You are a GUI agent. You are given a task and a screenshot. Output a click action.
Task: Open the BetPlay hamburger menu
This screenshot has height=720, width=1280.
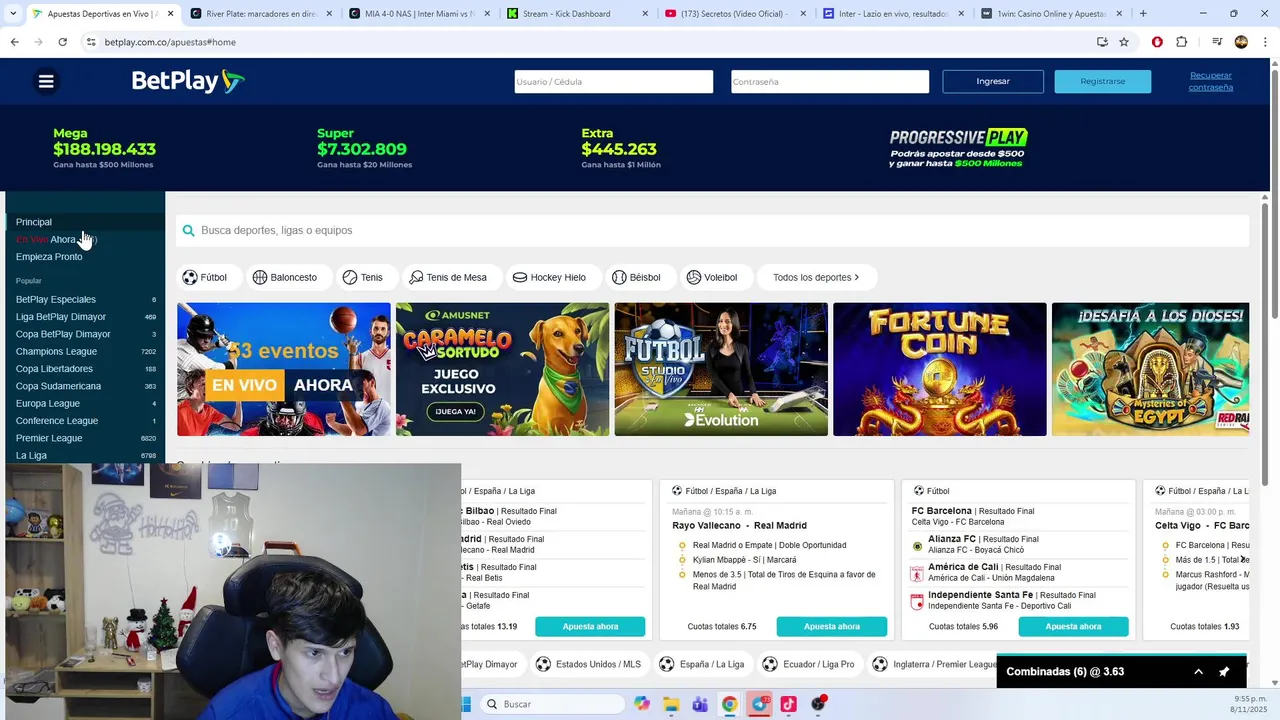[46, 82]
